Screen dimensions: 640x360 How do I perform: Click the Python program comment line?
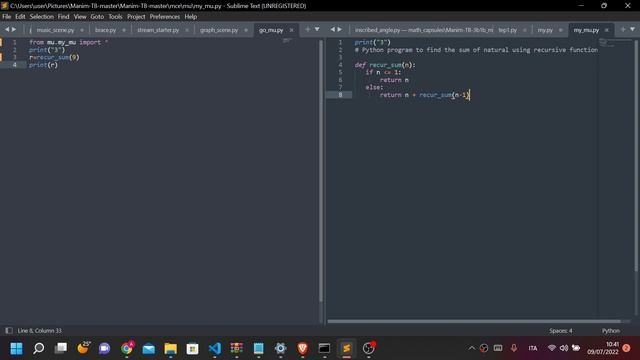[x=476, y=50]
